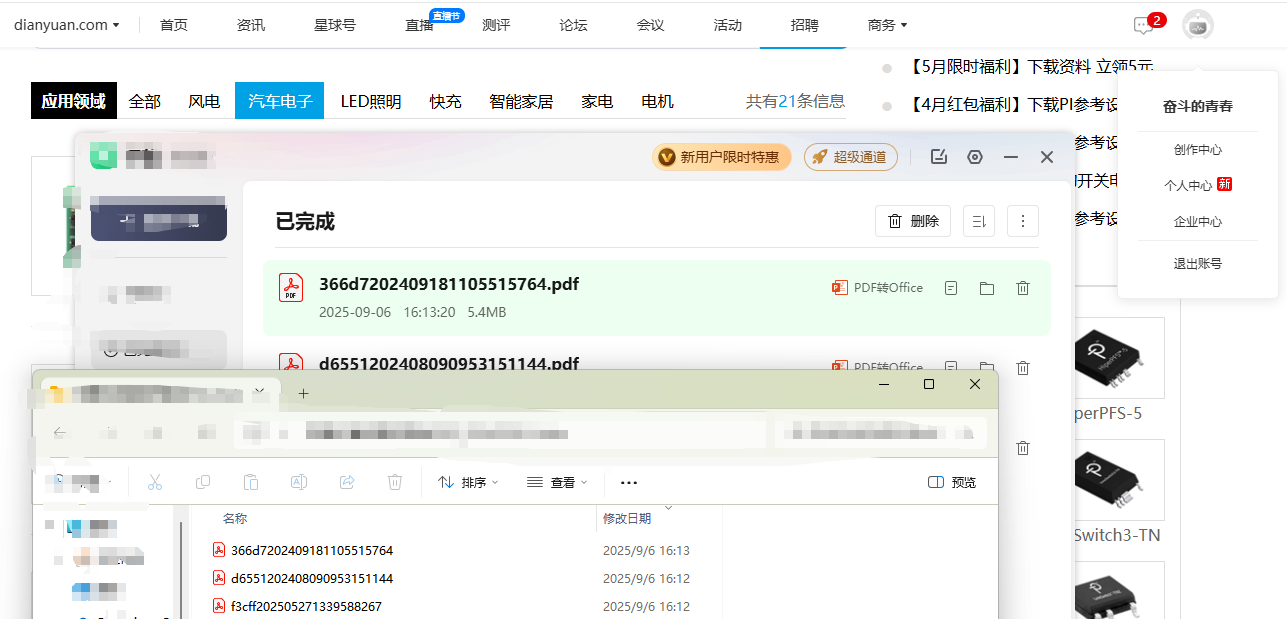
Task: Click the 删除 button in completed downloads
Action: coord(913,221)
